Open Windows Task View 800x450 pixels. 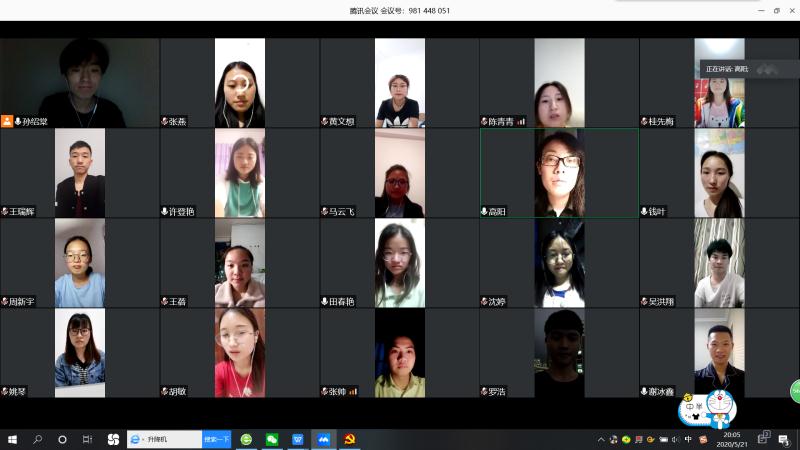[87, 439]
